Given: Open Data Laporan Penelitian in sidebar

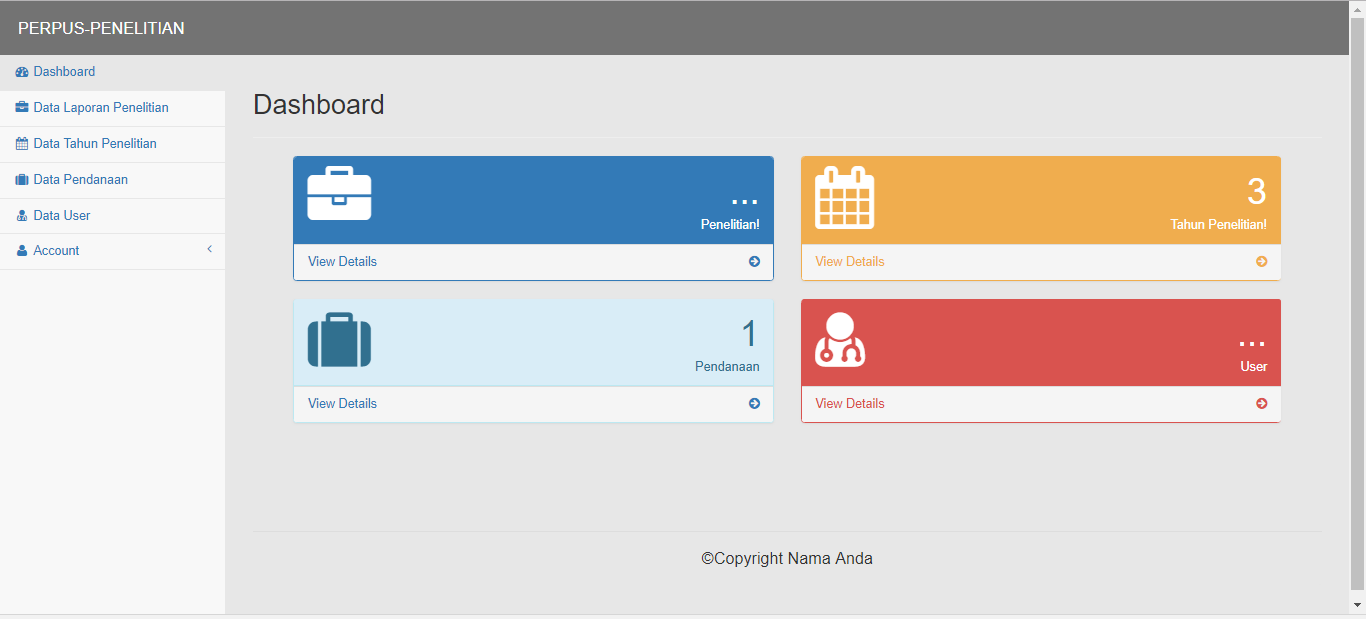Looking at the screenshot, I should 100,108.
